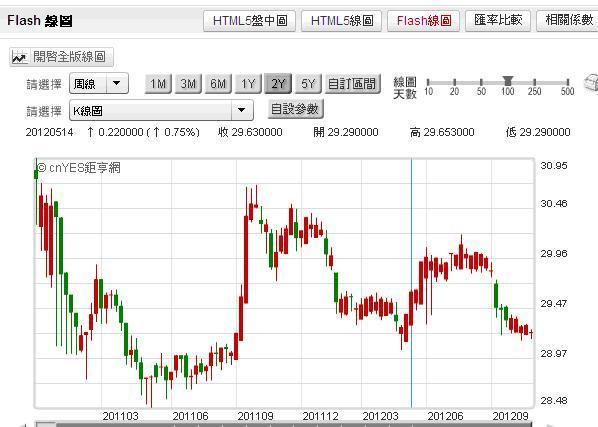This screenshot has width=598, height=427.
Task: Select the 1Y range button
Action: click(x=248, y=83)
